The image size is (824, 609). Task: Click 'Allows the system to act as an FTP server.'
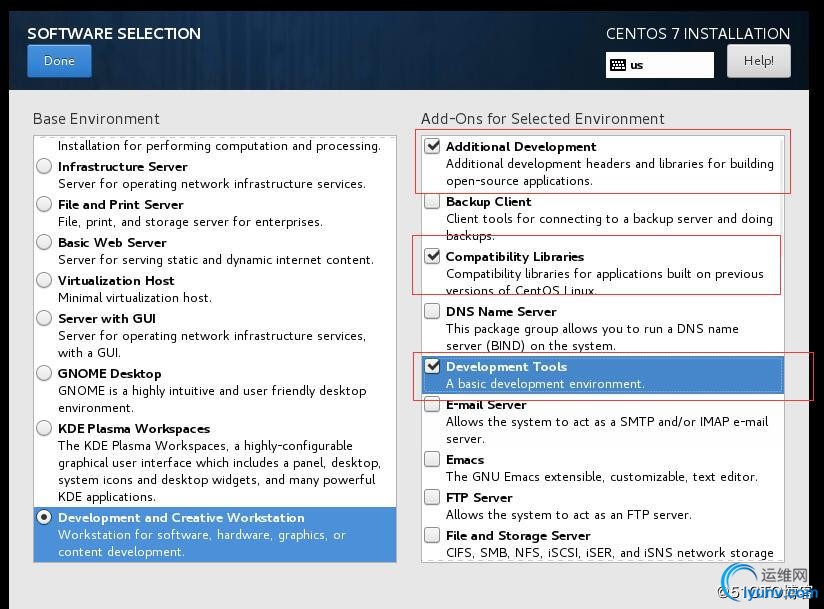point(569,515)
